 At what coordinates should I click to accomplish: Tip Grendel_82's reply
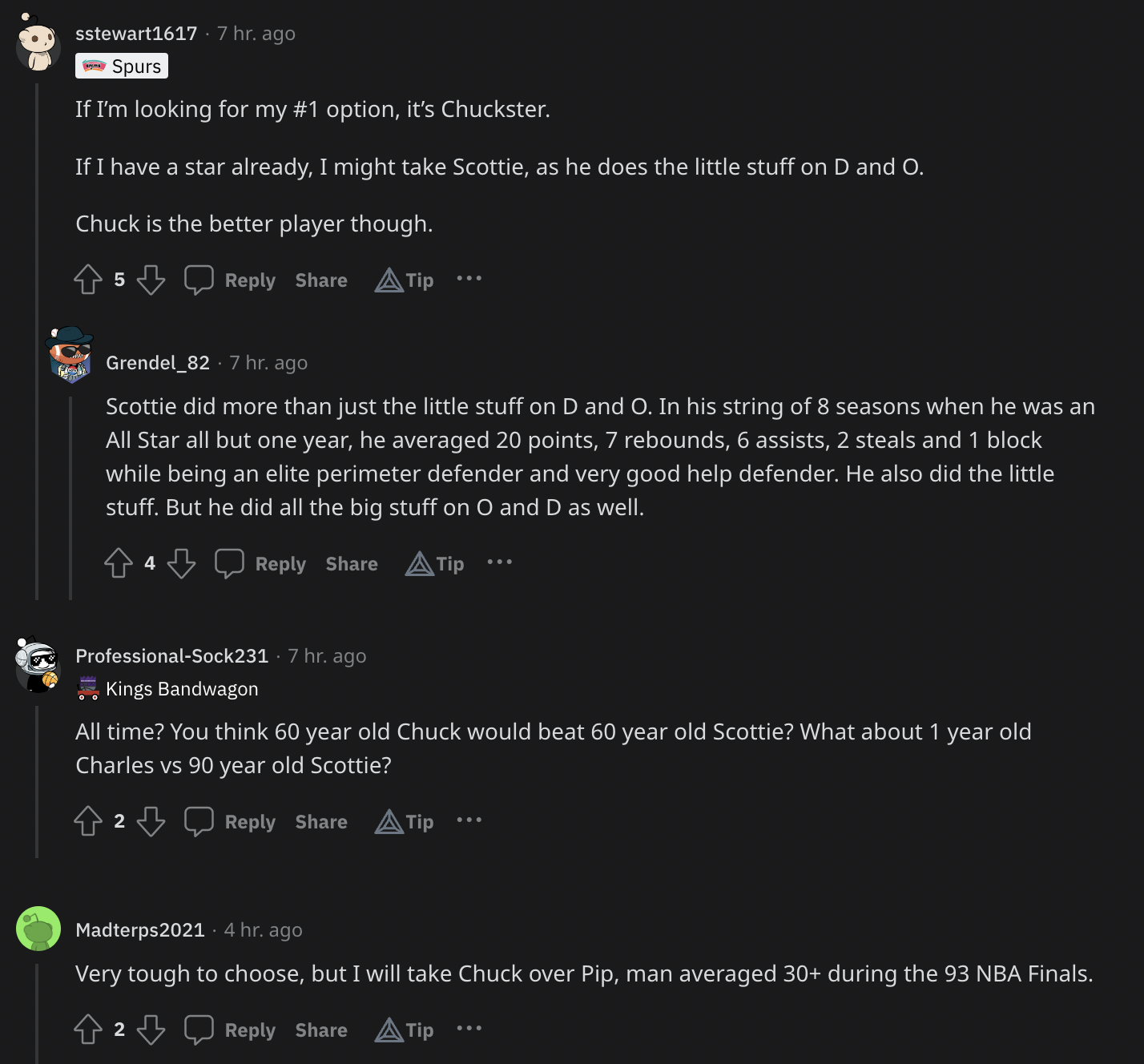tap(435, 563)
